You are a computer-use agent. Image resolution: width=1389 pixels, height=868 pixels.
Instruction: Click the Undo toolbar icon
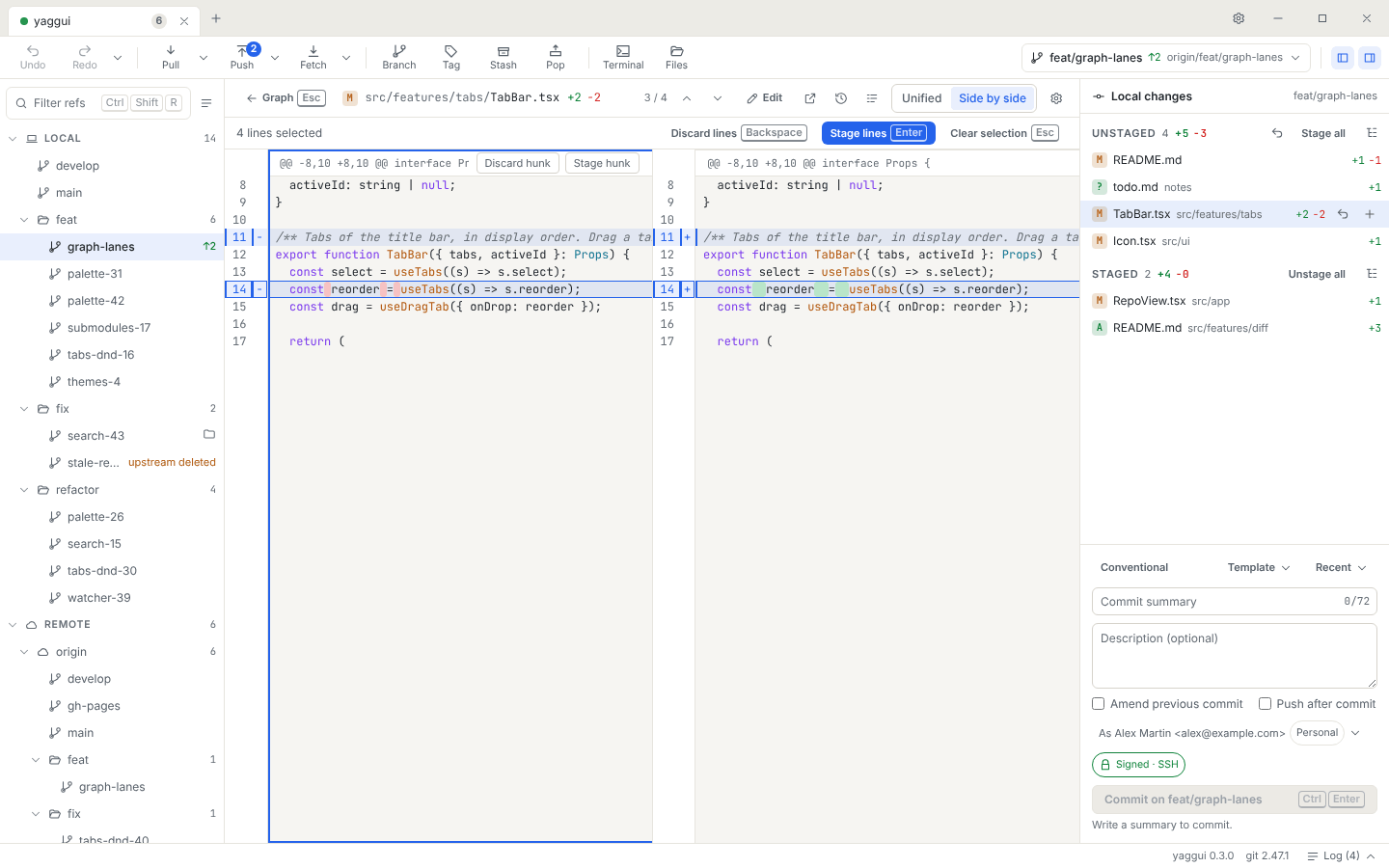click(x=33, y=57)
